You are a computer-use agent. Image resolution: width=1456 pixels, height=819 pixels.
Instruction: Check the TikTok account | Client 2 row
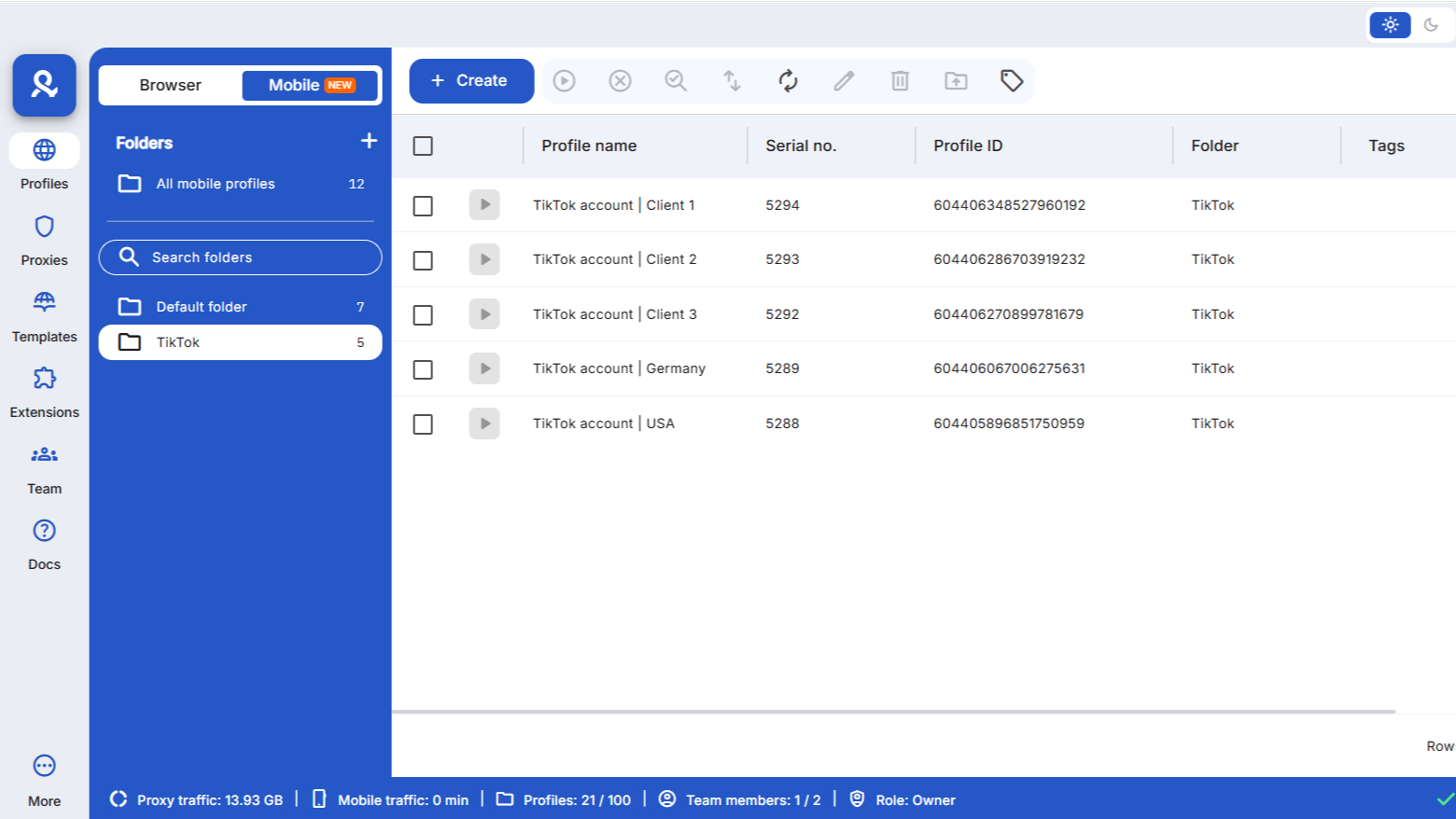(422, 259)
